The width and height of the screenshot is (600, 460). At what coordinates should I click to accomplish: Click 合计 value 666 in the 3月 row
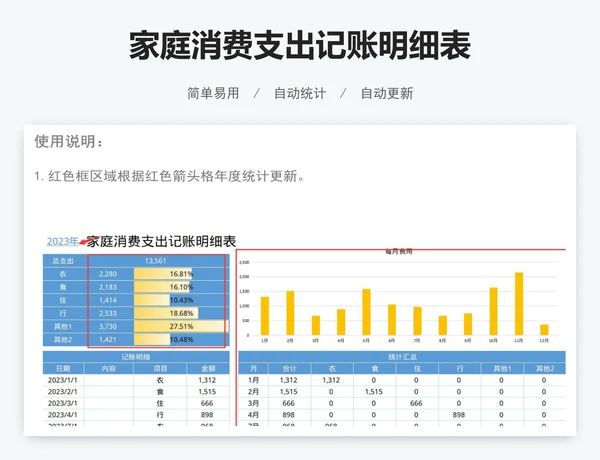tap(289, 403)
